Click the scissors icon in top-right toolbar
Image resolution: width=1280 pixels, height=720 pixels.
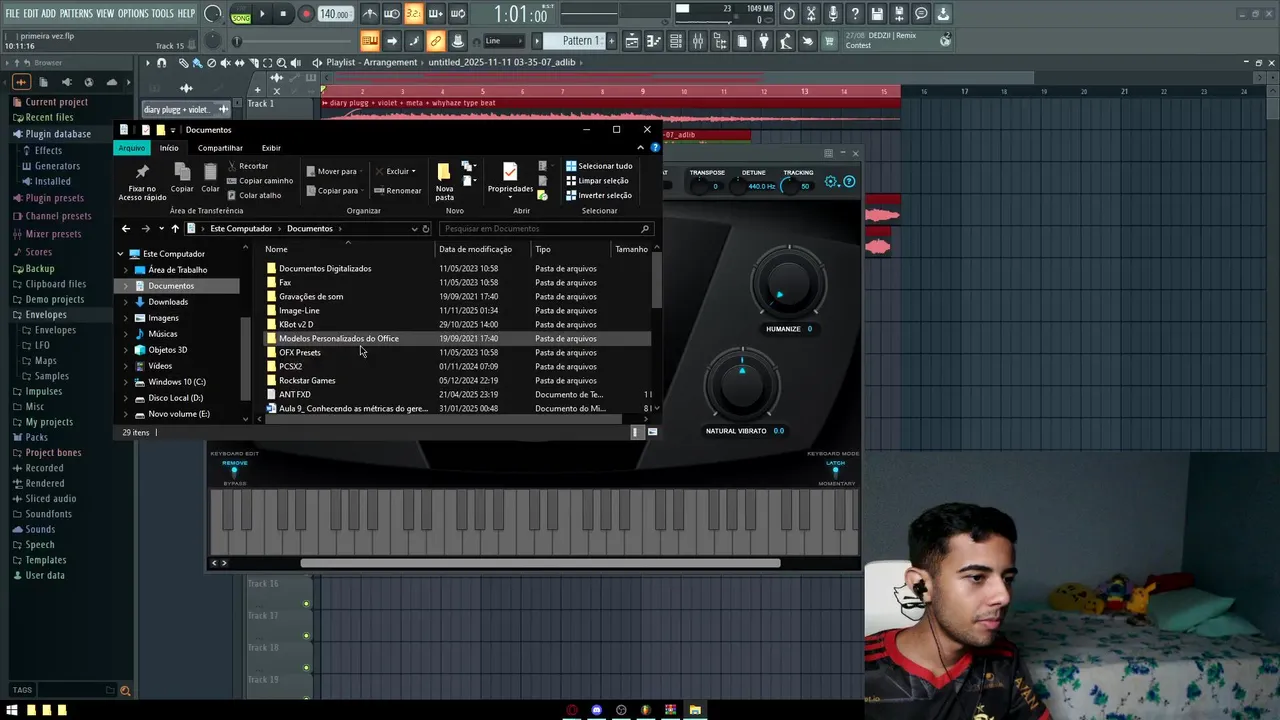pyautogui.click(x=811, y=14)
